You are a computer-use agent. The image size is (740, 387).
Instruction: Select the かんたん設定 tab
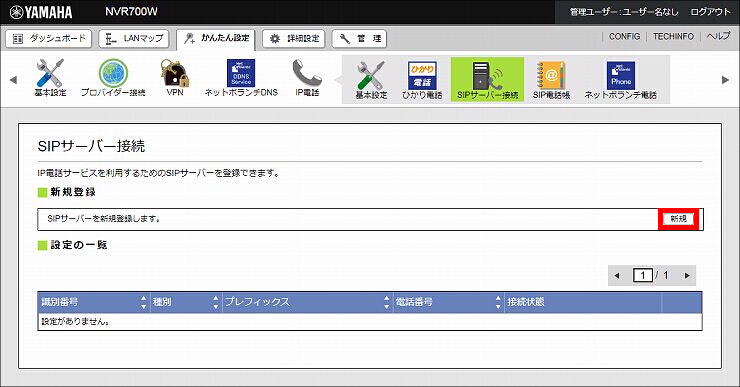tap(216, 39)
